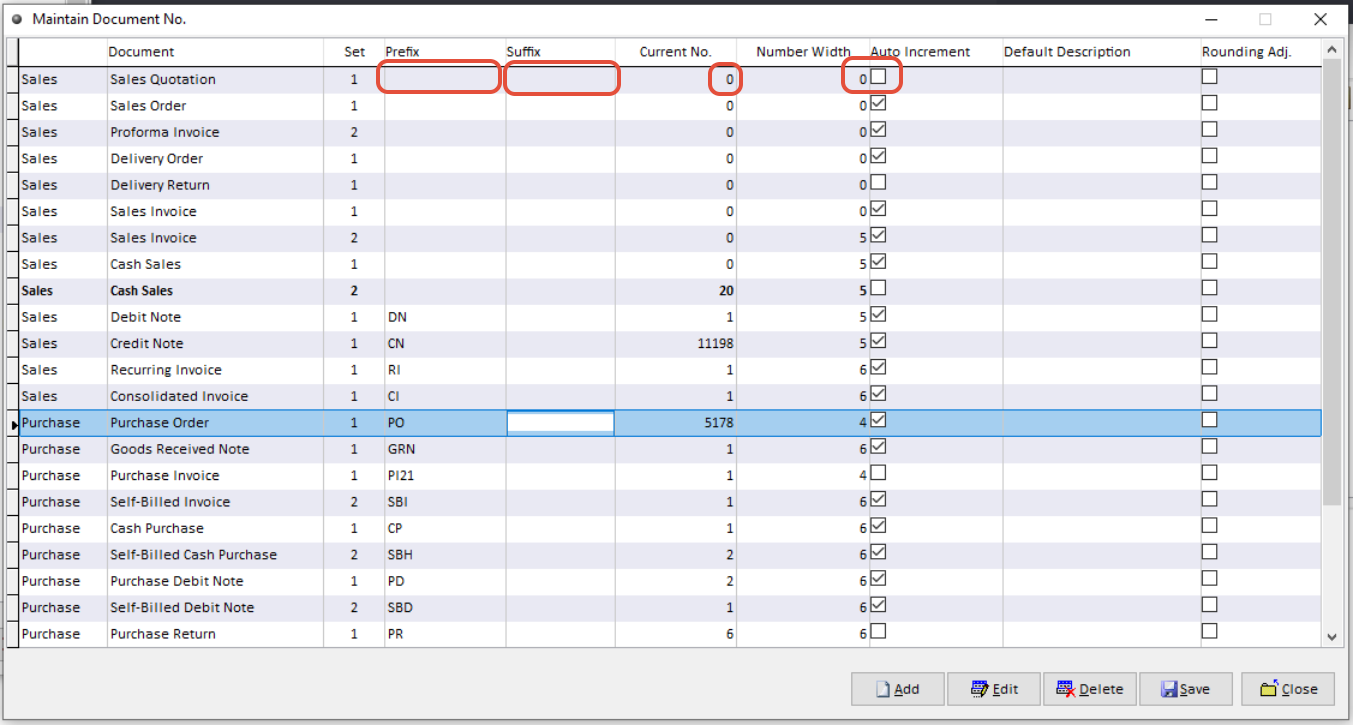This screenshot has height=725, width=1353.
Task: Select the Goods Received Note row
Action: pyautogui.click(x=670, y=449)
